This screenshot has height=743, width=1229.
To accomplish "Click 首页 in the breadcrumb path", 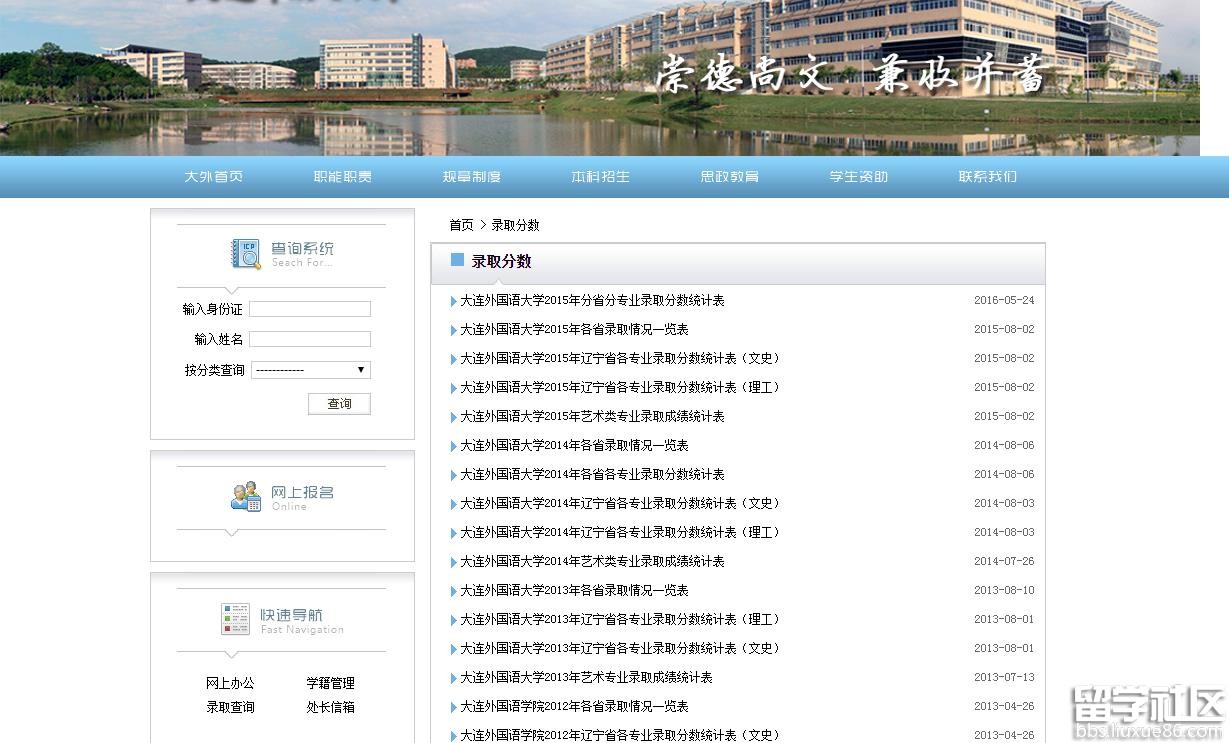I will (461, 225).
